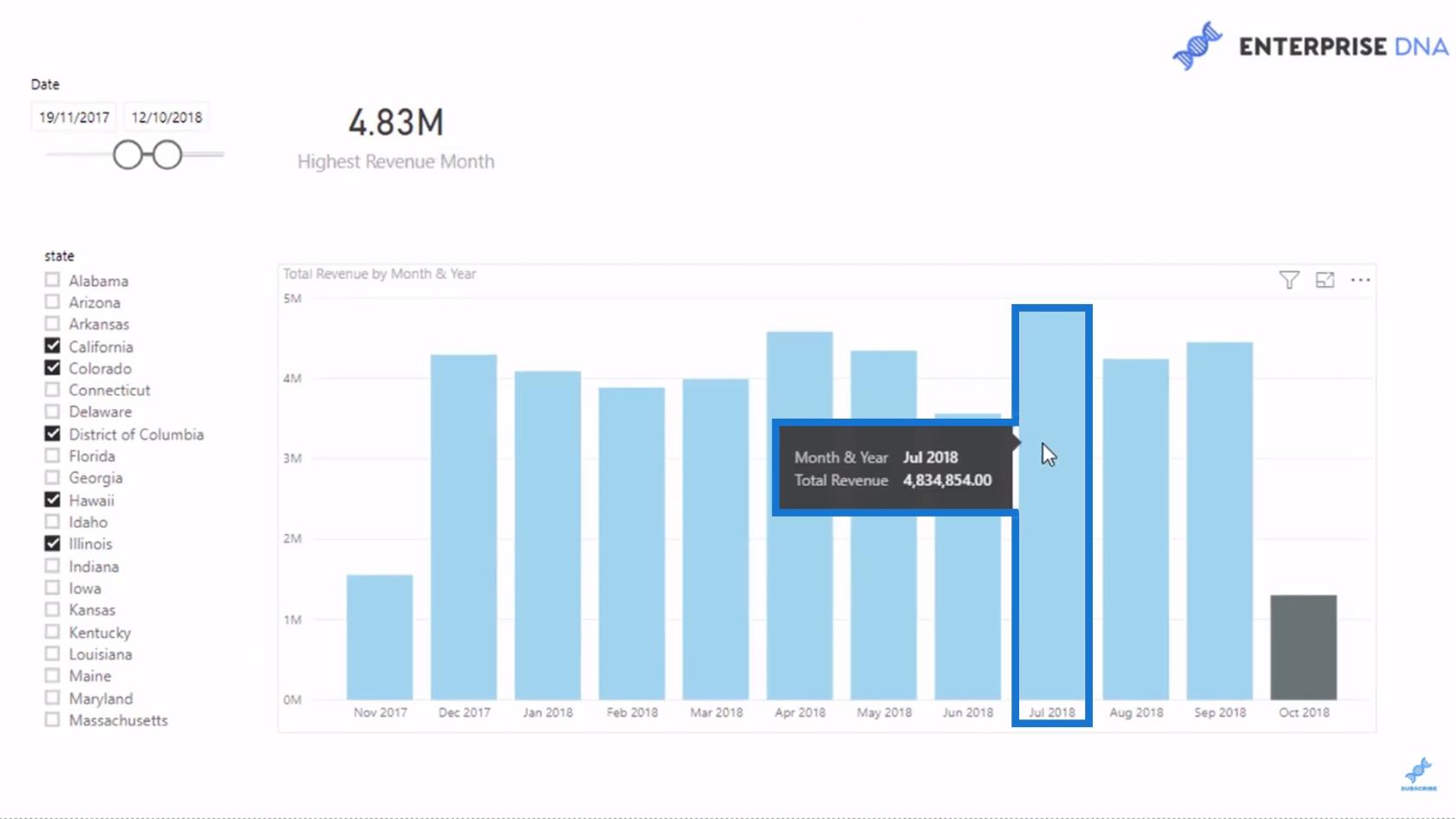
Task: Check the Georgia checkbox
Action: (53, 478)
